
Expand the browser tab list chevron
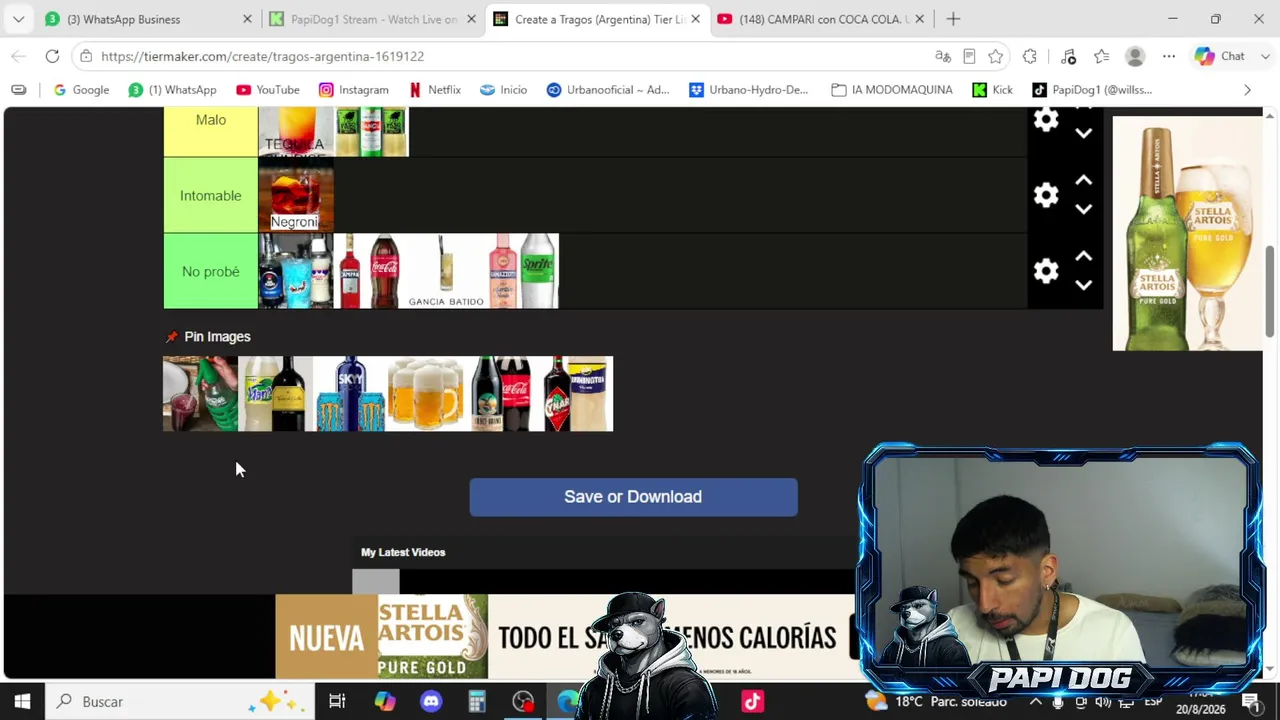(18, 19)
